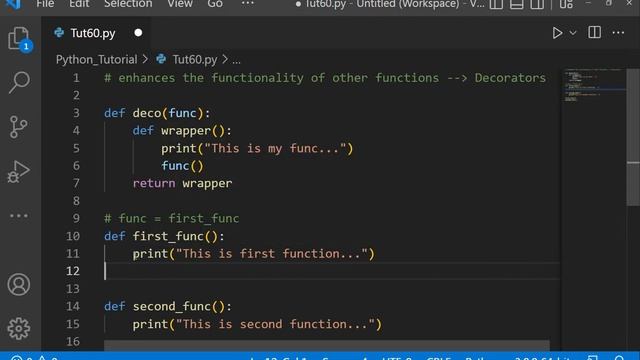The image size is (640, 360).
Task: Show hidden menus via title bar ellipsis
Action: [247, 4]
